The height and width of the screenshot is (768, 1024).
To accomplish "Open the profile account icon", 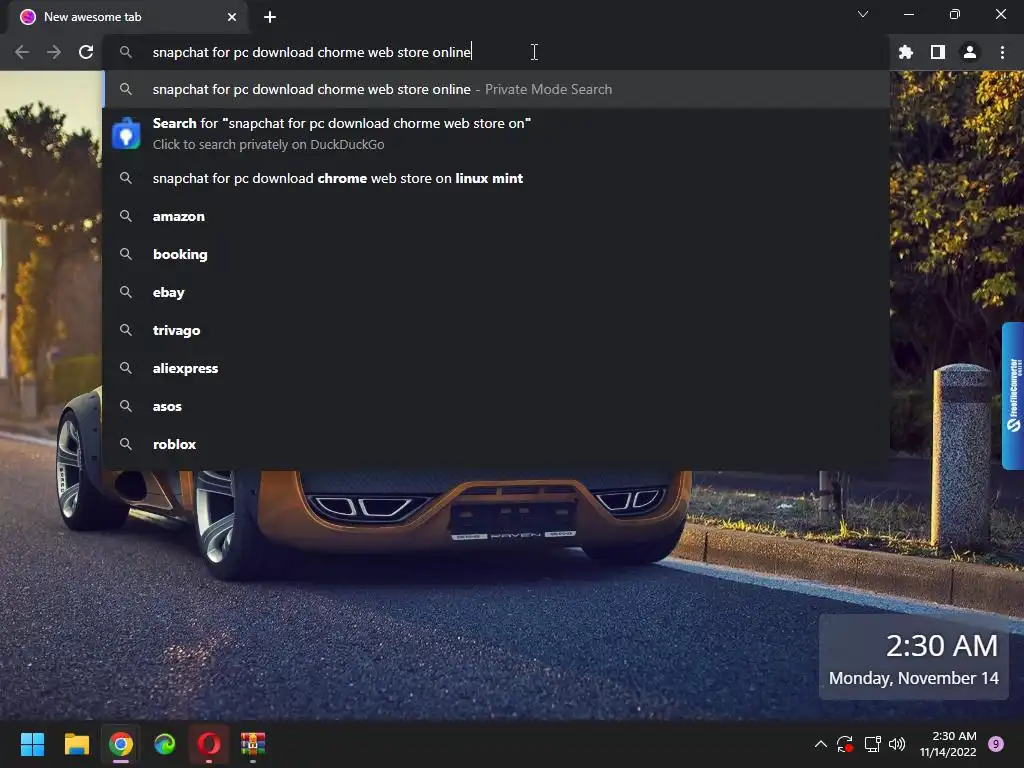I will 970,52.
